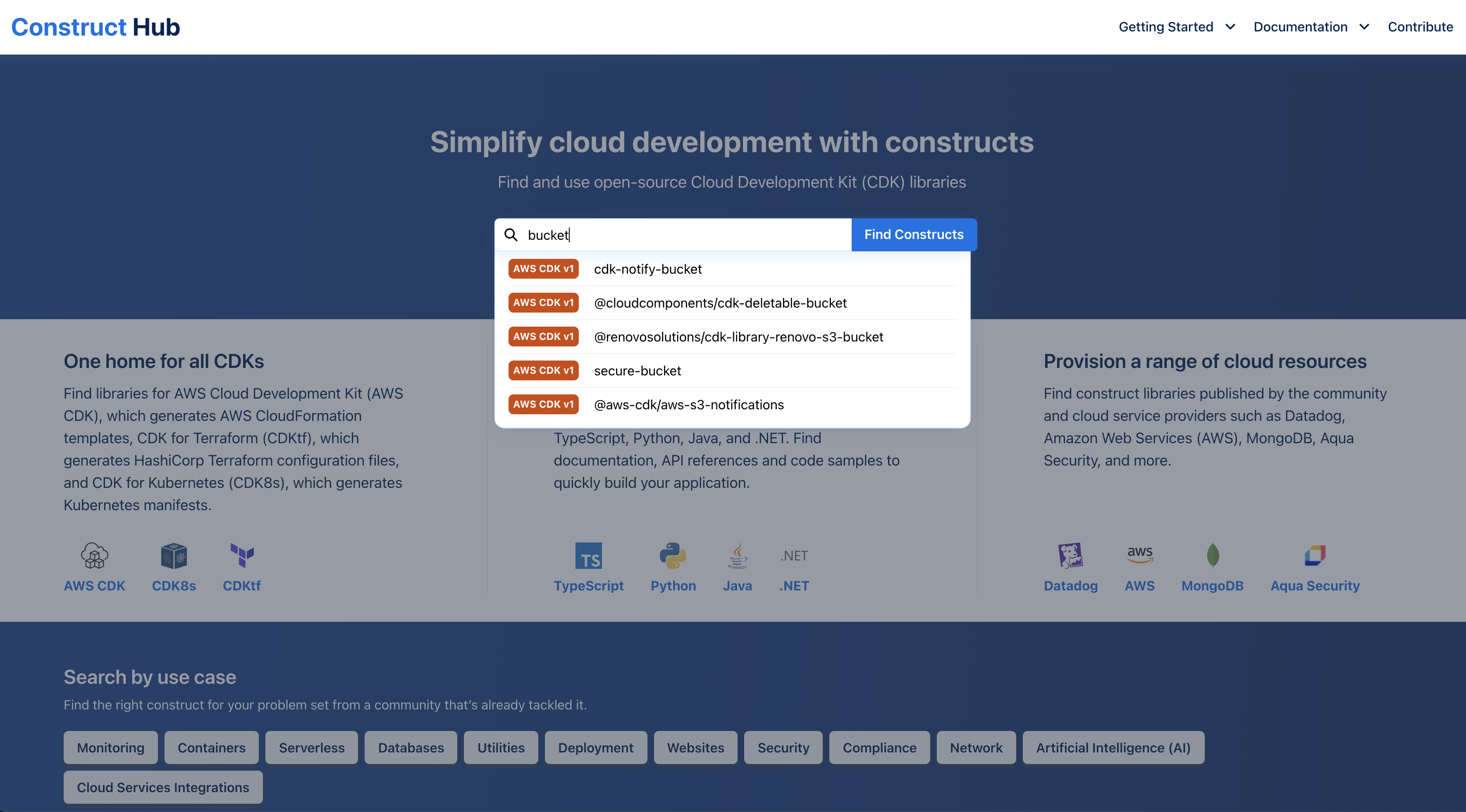Click the AWS CDK cloud icon

click(95, 555)
